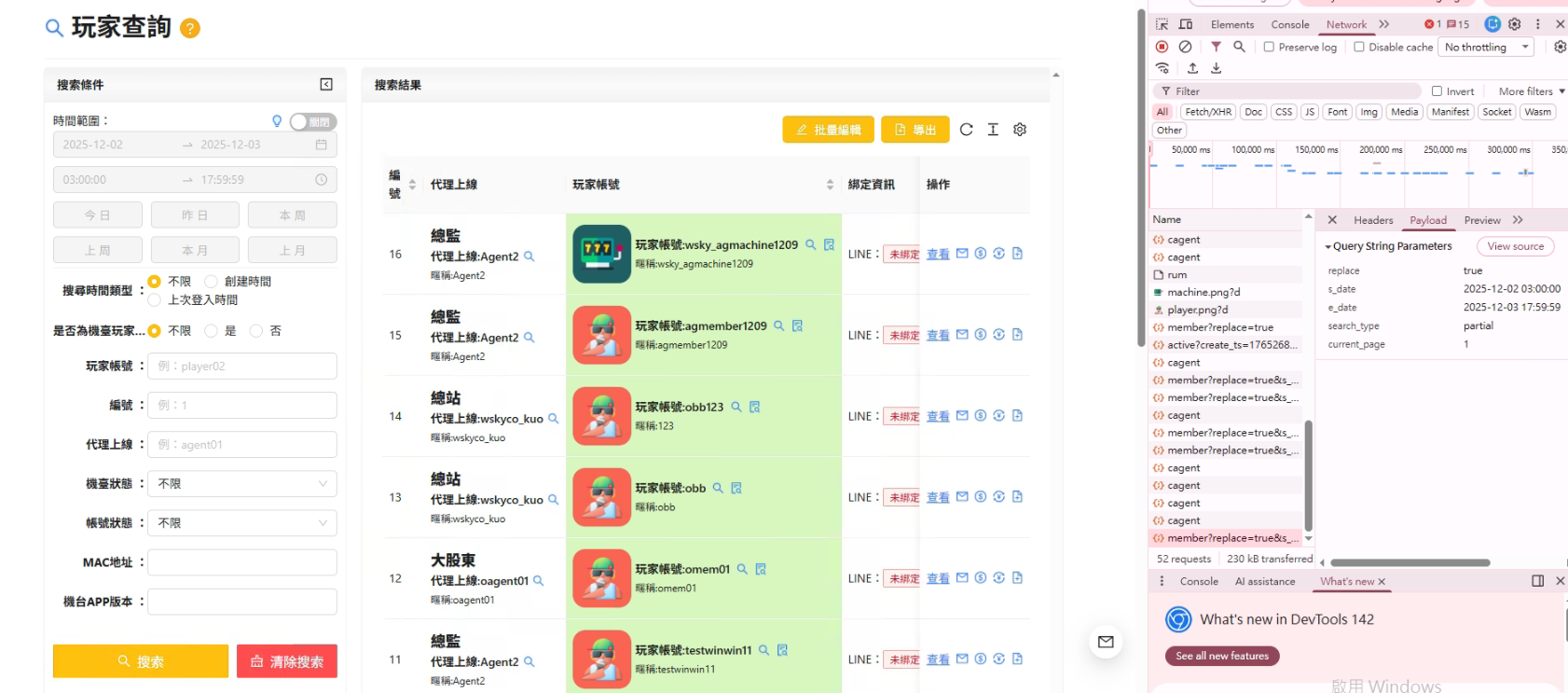Open the Headers tab in request details
Image resolution: width=1568 pixels, height=693 pixels.
[x=1372, y=220]
